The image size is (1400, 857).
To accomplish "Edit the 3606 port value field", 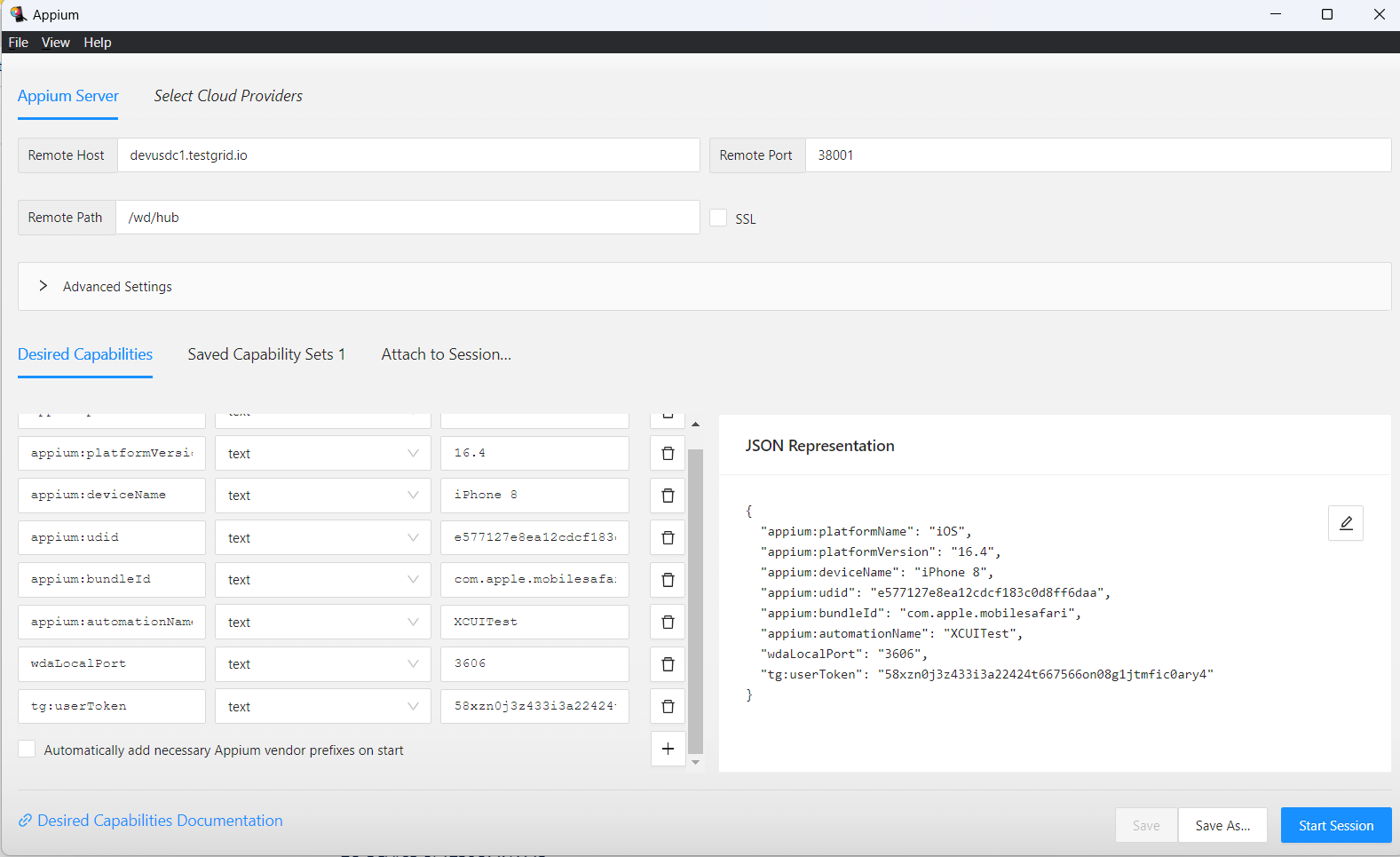I will 534,664.
